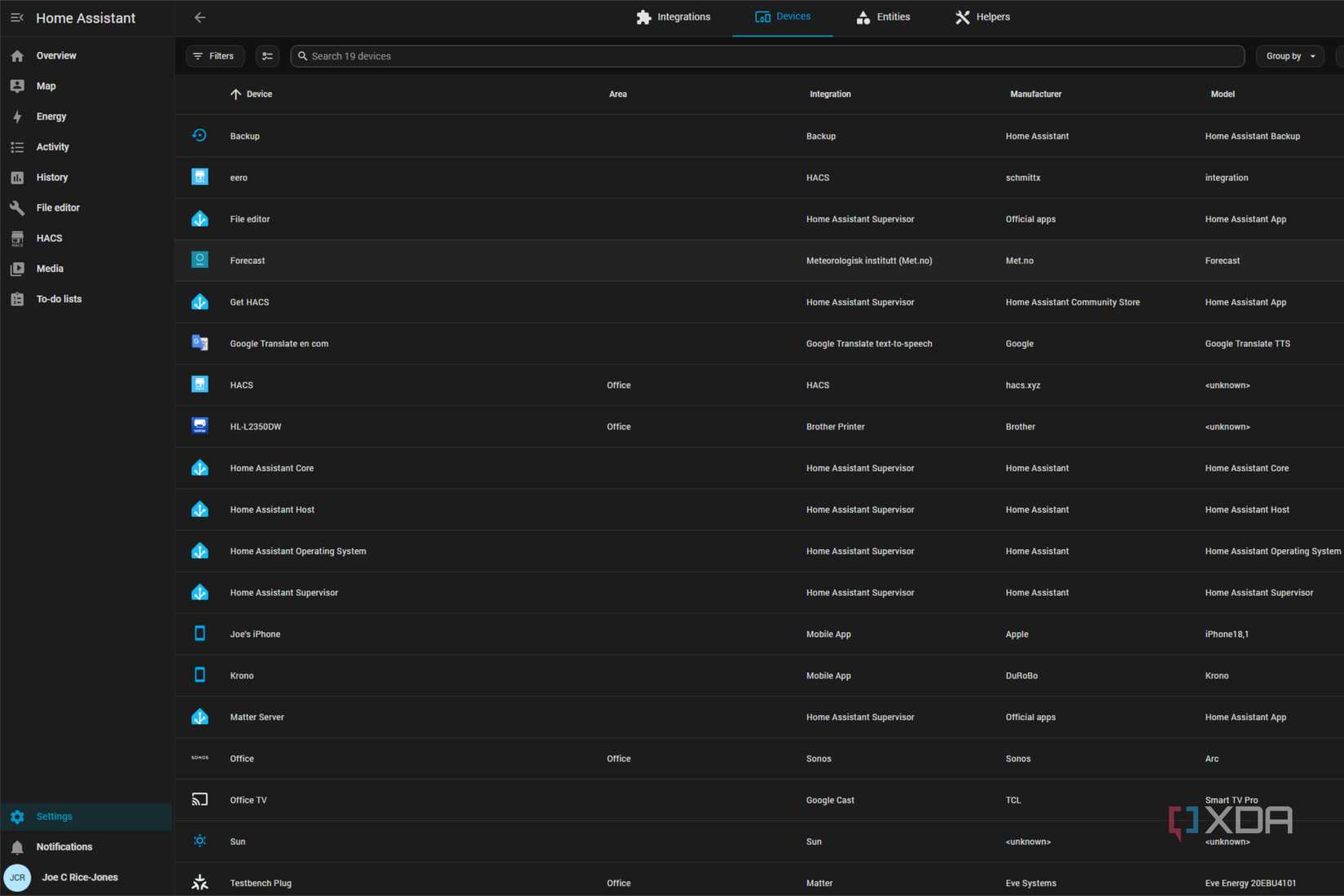Image resolution: width=1344 pixels, height=896 pixels.
Task: Click the Home Assistant Core icon
Action: [200, 468]
